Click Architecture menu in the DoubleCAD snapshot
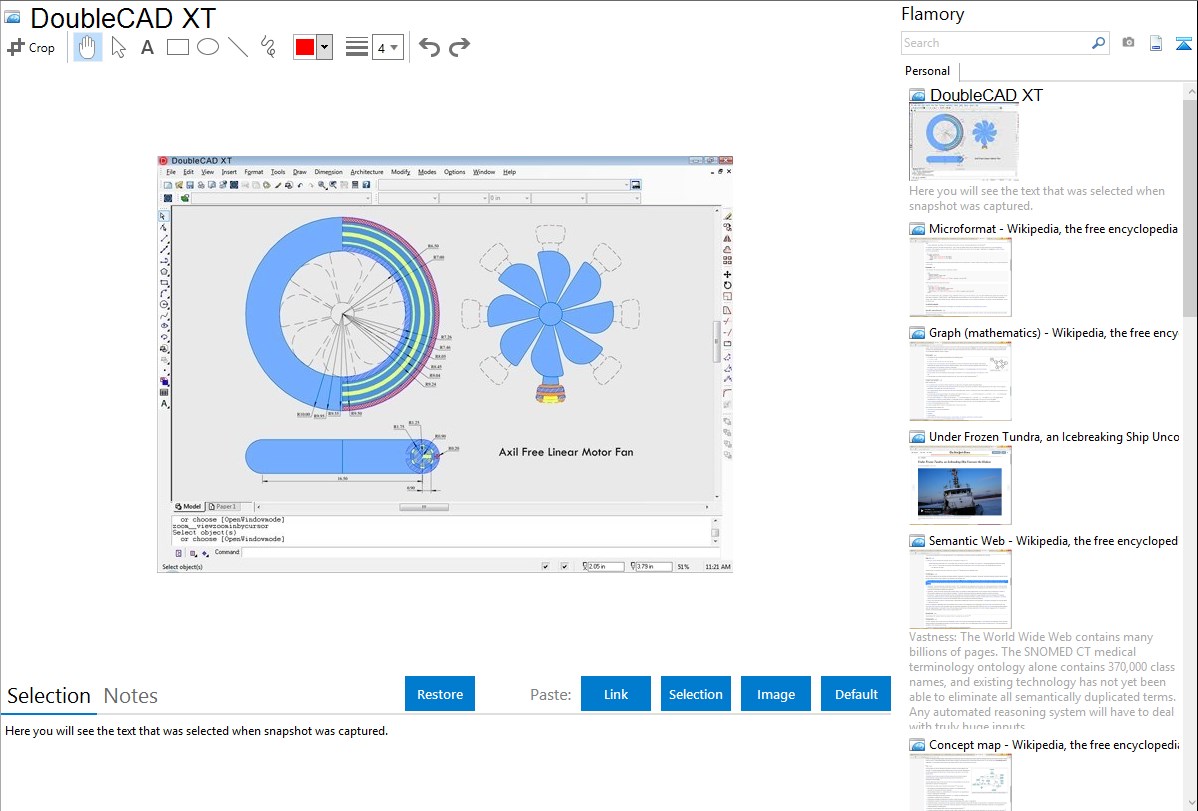Viewport: 1198px width, 811px height. point(367,172)
